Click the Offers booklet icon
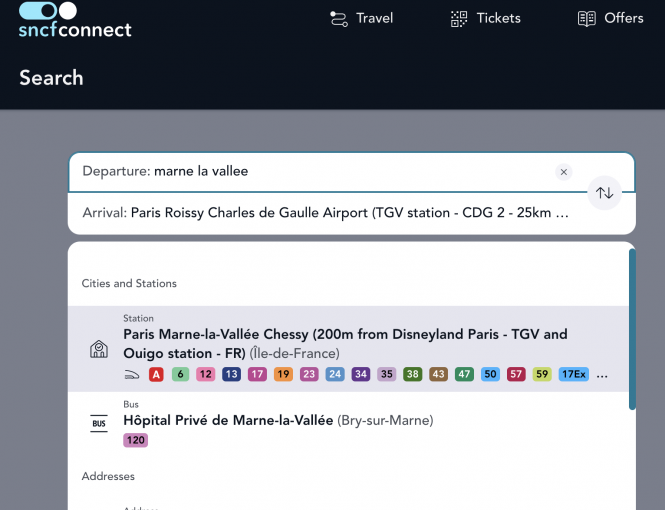665x510 pixels. click(587, 19)
